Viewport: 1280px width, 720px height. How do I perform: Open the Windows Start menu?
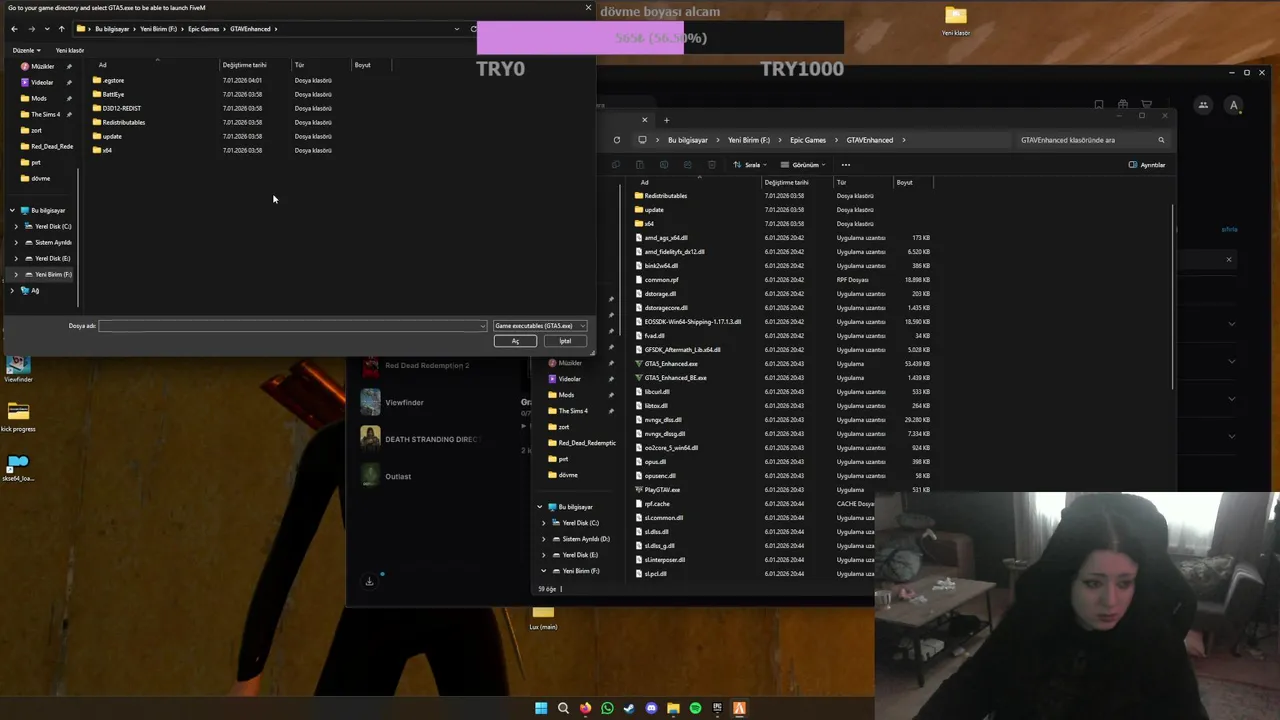(541, 708)
